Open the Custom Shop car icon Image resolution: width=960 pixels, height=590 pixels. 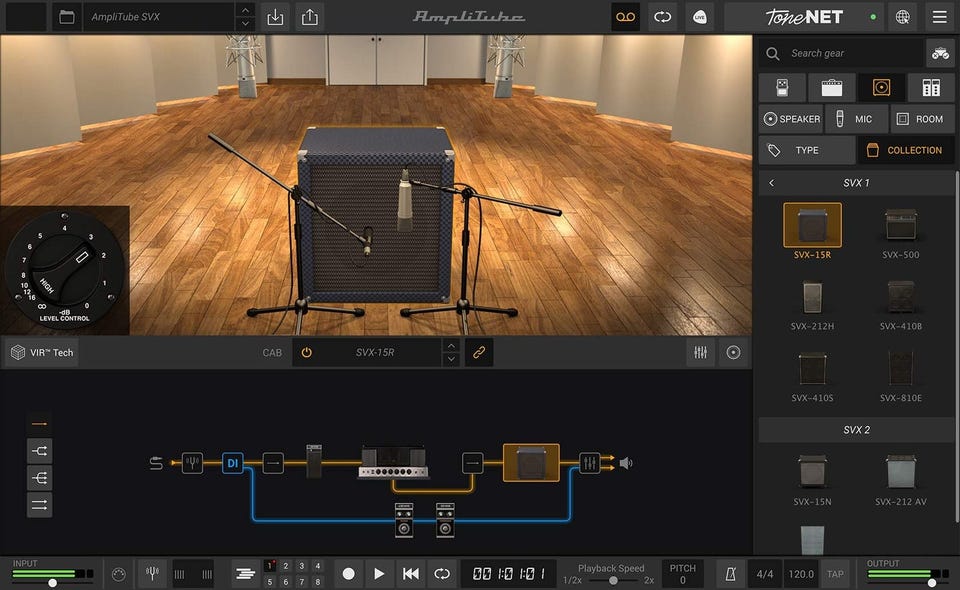(x=940, y=53)
